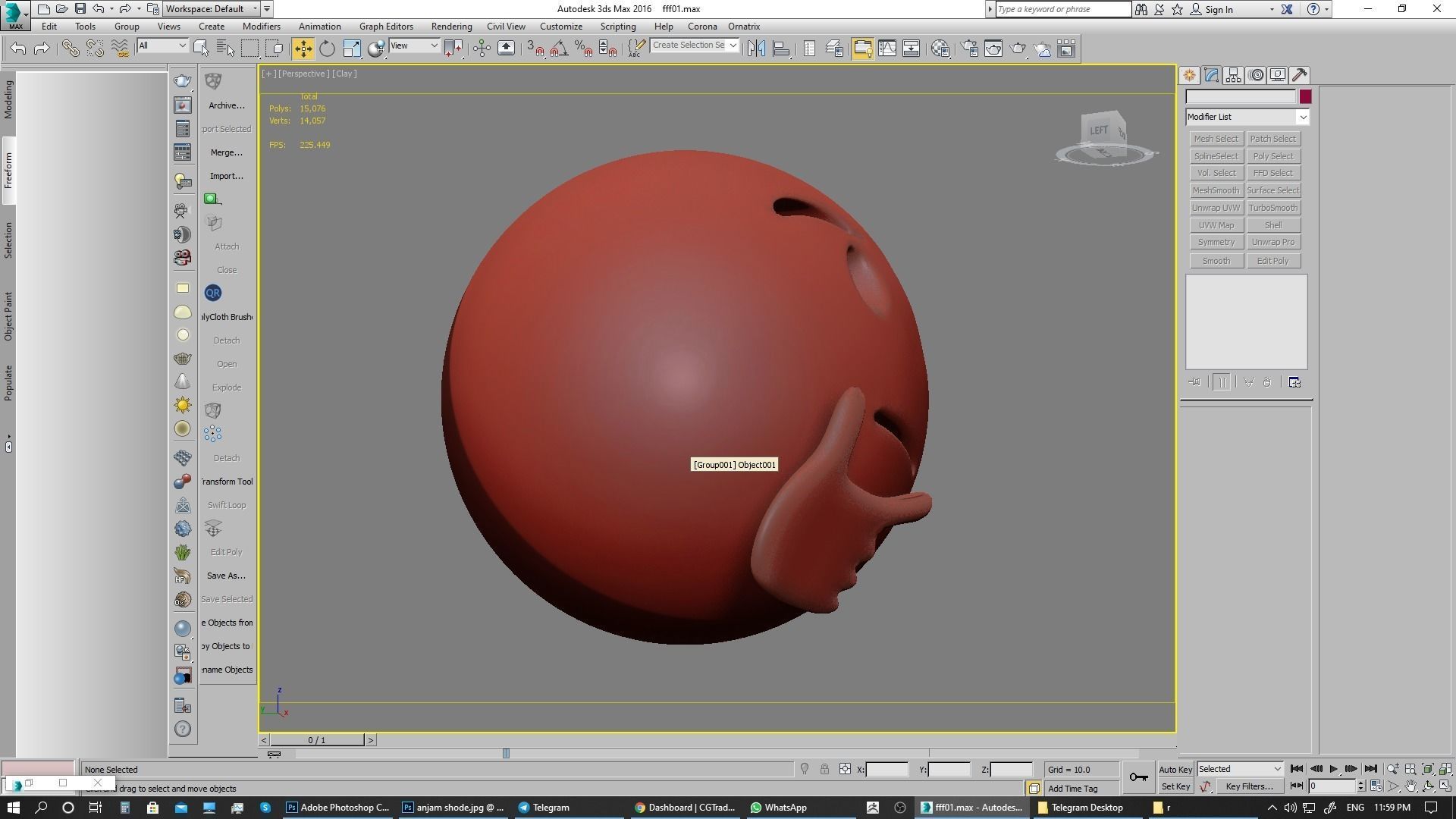Image resolution: width=1456 pixels, height=819 pixels.
Task: Click the object color swatch
Action: pyautogui.click(x=1305, y=96)
